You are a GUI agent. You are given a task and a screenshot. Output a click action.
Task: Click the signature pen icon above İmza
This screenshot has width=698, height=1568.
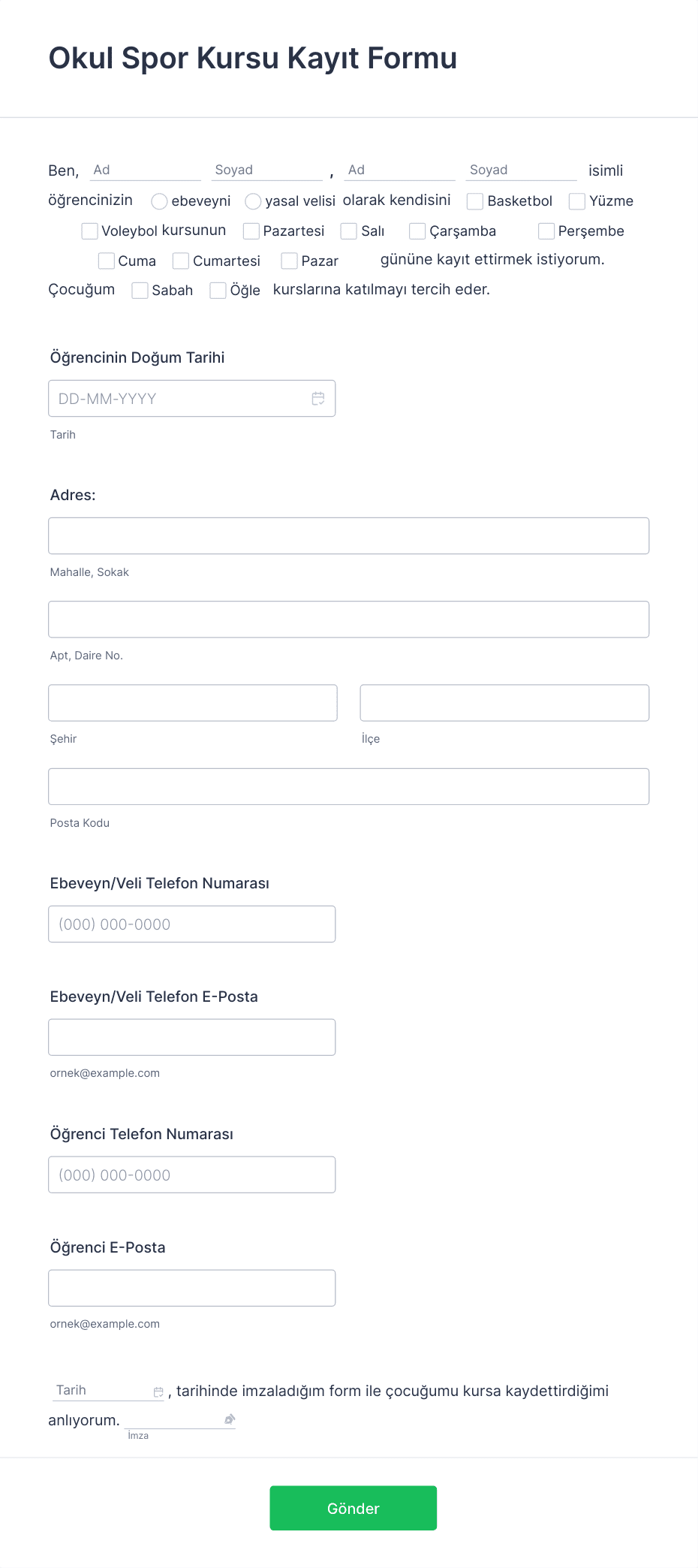click(x=228, y=1415)
